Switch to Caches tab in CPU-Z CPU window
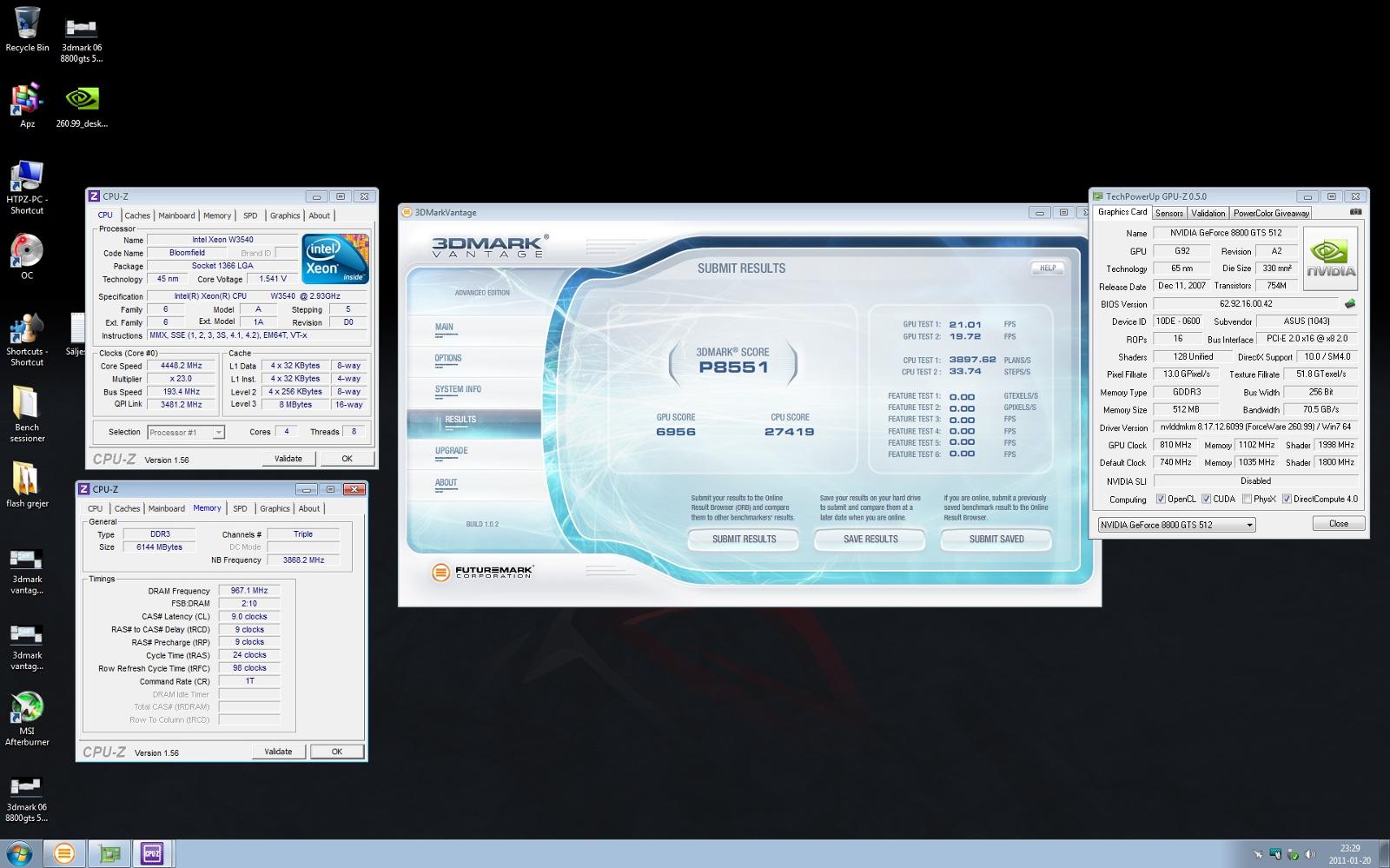 [136, 215]
